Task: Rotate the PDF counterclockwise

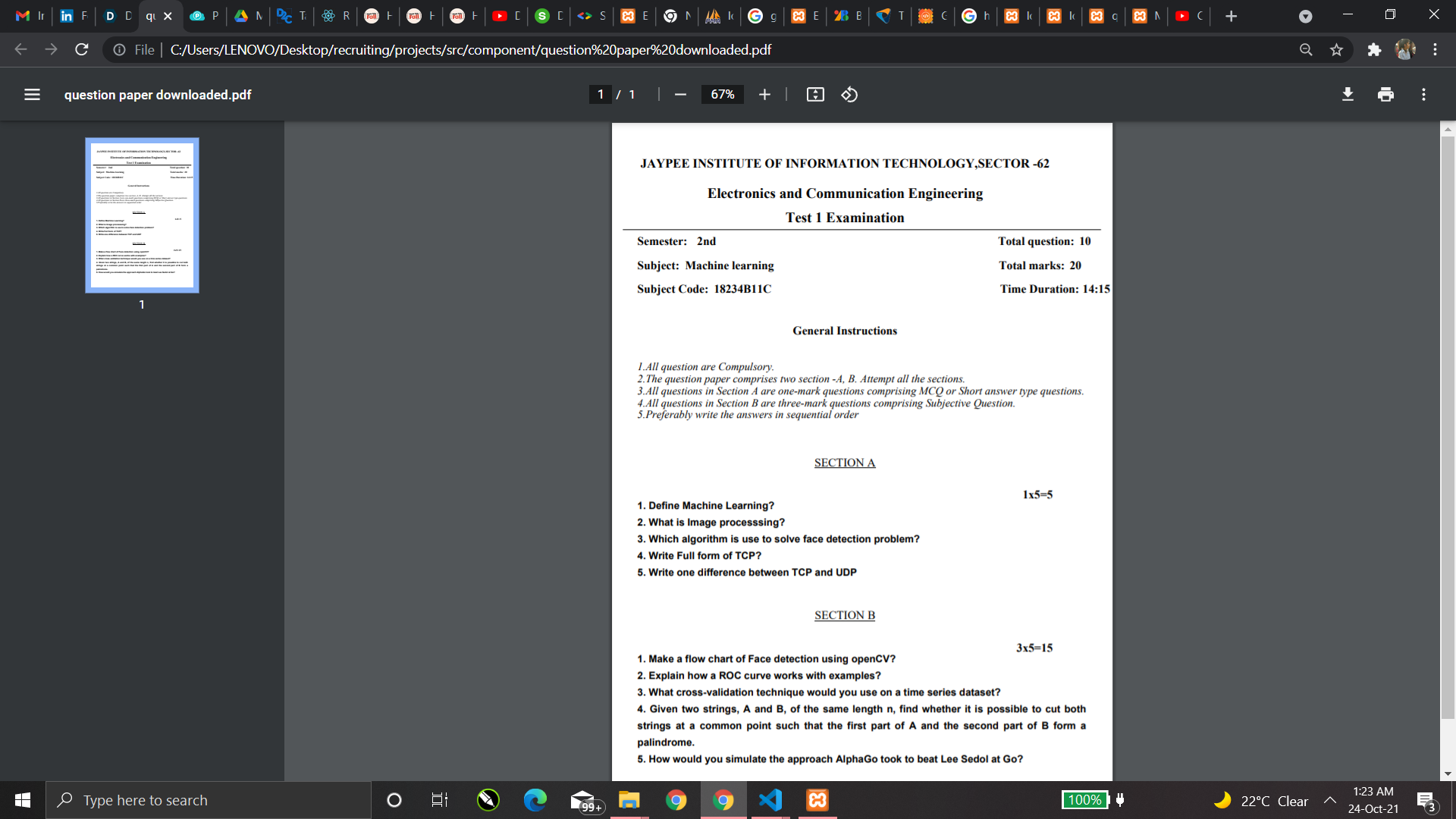Action: [x=849, y=95]
